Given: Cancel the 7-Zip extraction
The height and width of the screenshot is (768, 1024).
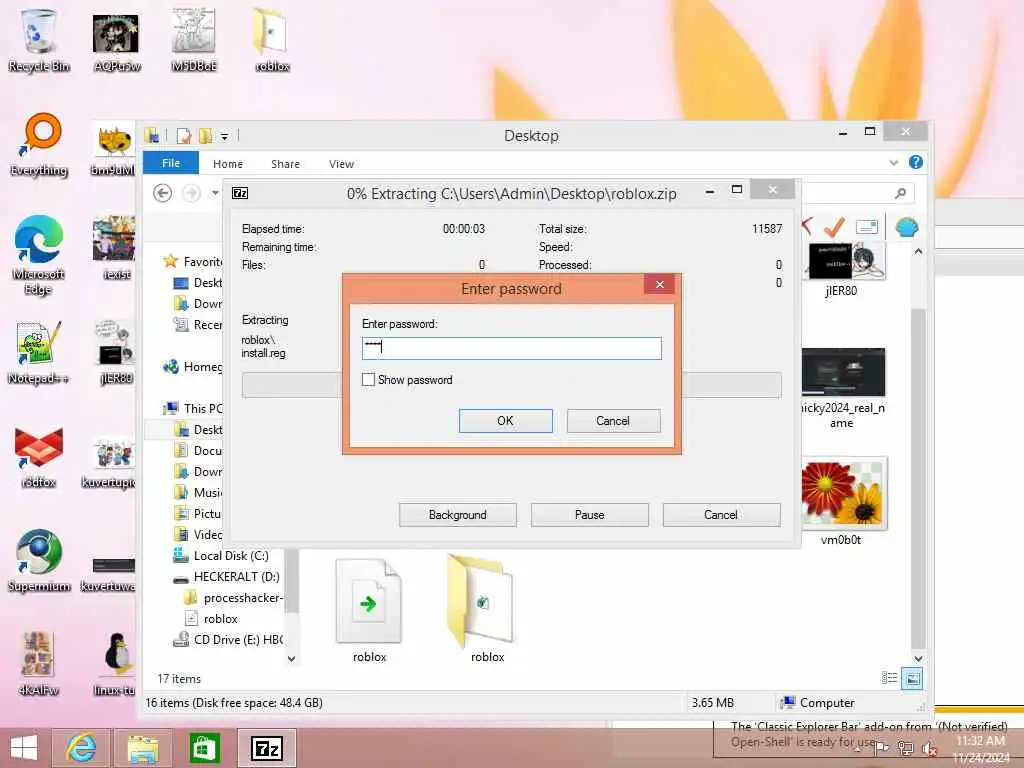Looking at the screenshot, I should (721, 515).
